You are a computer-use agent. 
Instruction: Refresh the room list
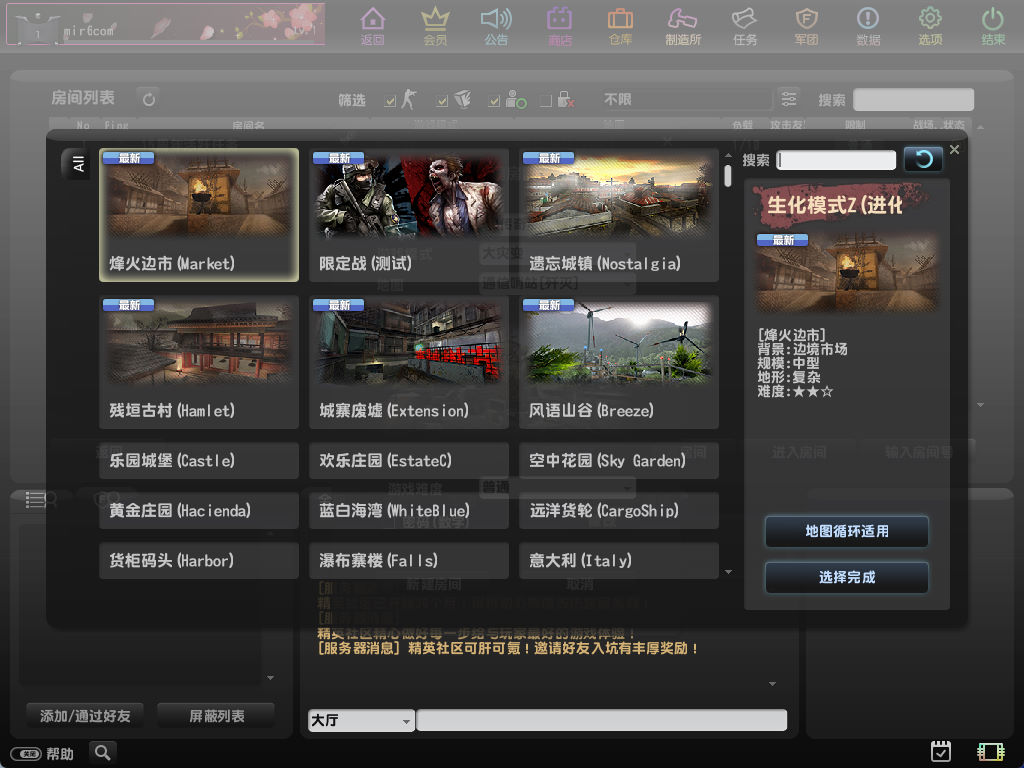(149, 99)
